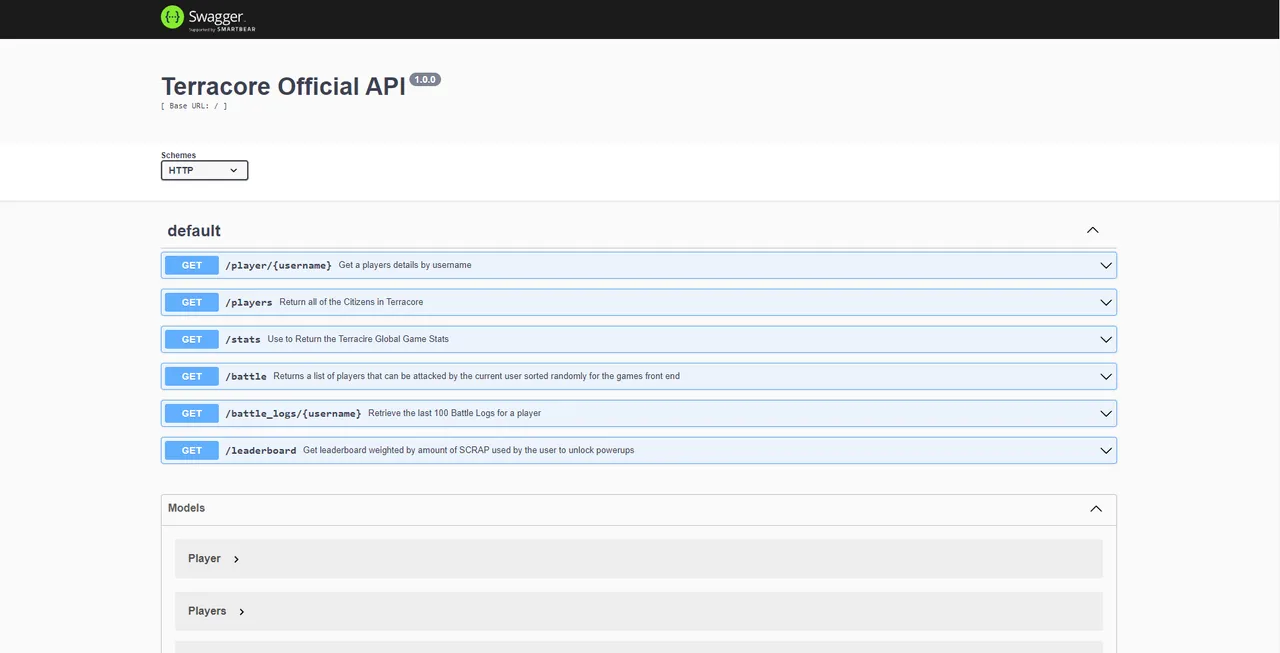Expand the Players model arrow
The height and width of the screenshot is (653, 1280).
pos(242,611)
